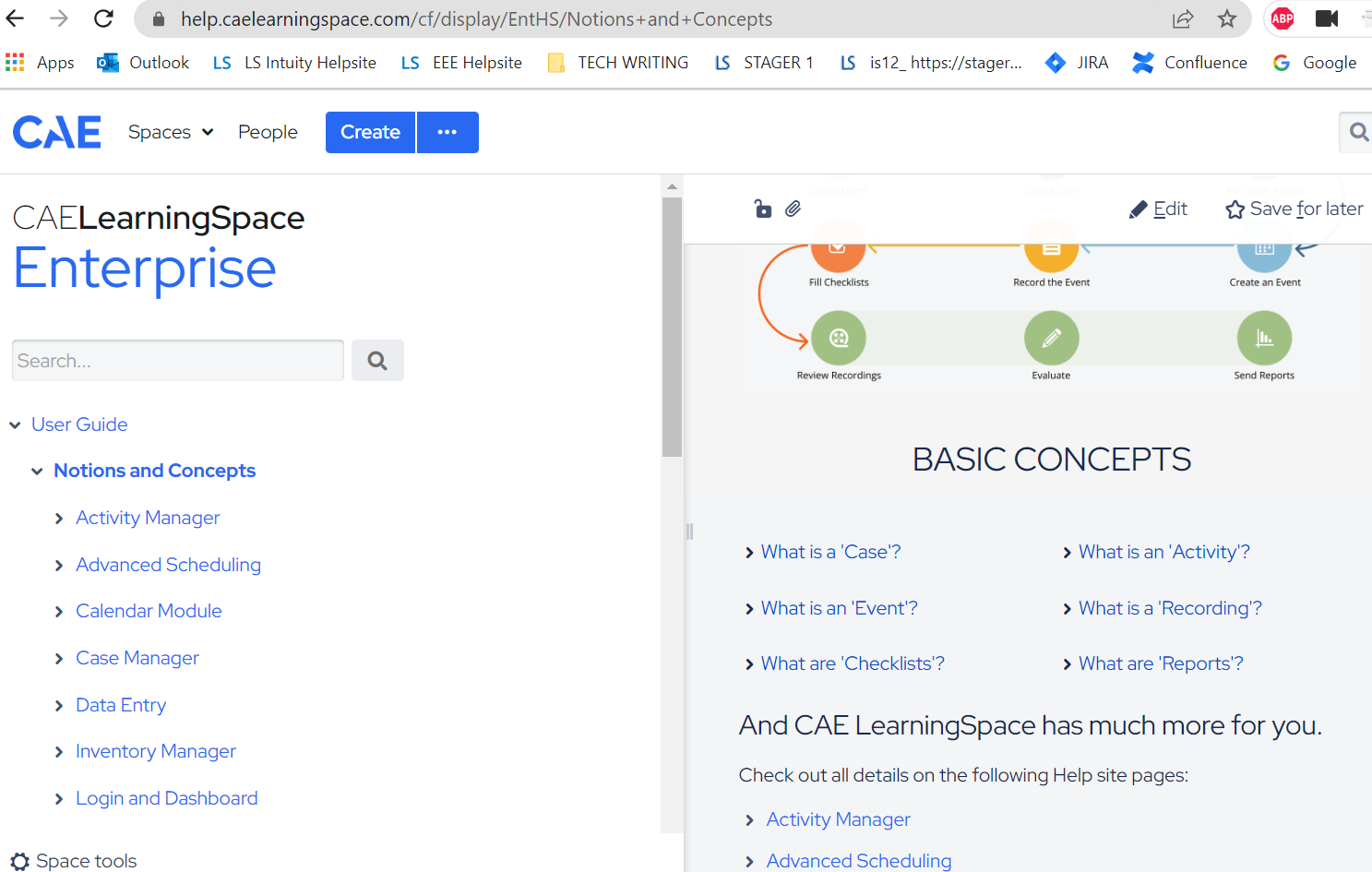1372x872 pixels.
Task: Click the browser forward arrow
Action: (59, 18)
